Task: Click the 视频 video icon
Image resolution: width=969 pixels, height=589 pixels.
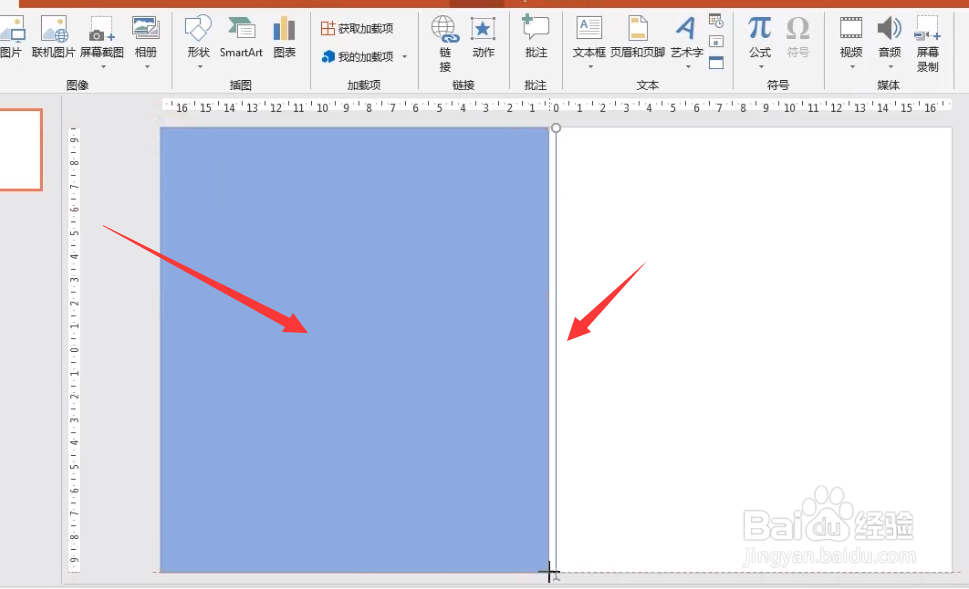Action: click(851, 28)
